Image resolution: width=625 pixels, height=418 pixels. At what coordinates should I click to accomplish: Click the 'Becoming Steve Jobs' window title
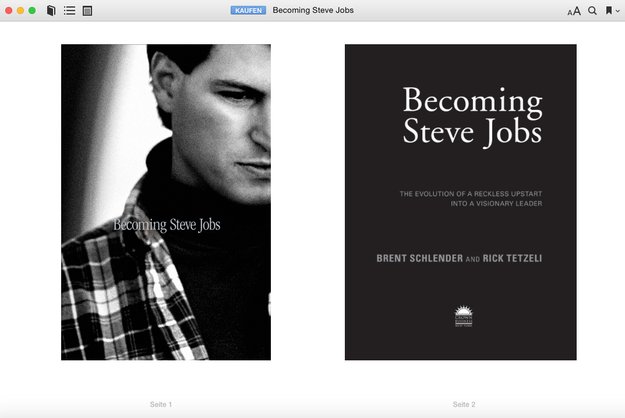(x=313, y=10)
